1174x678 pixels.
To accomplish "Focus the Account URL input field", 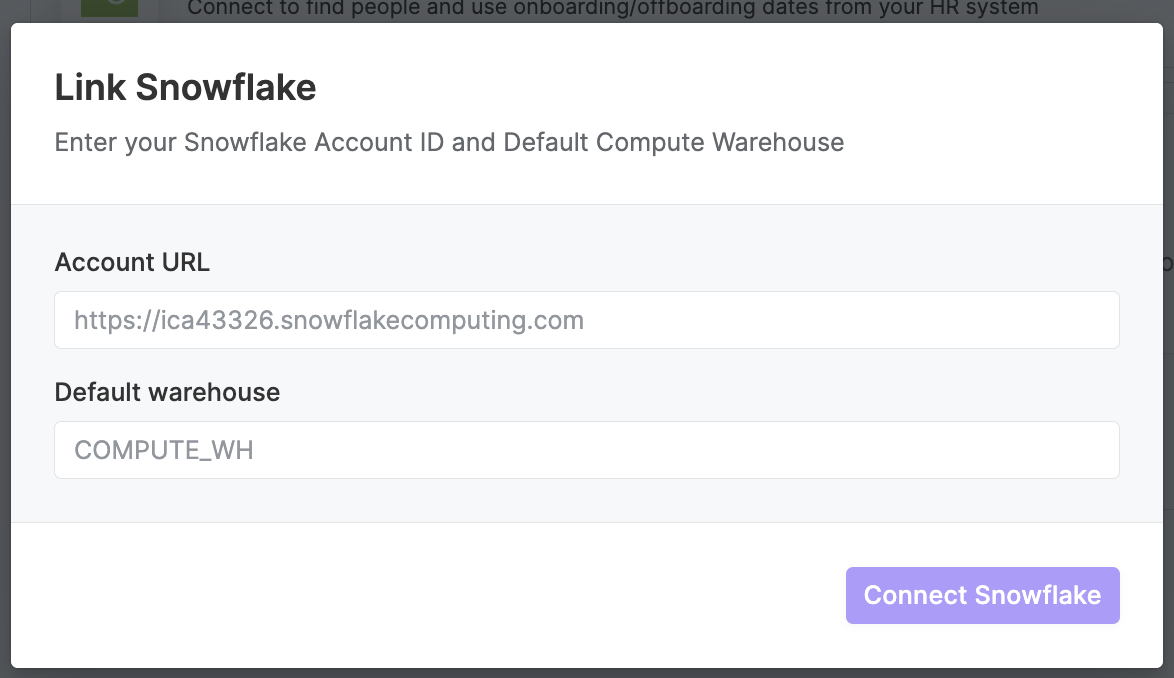I will pos(586,320).
